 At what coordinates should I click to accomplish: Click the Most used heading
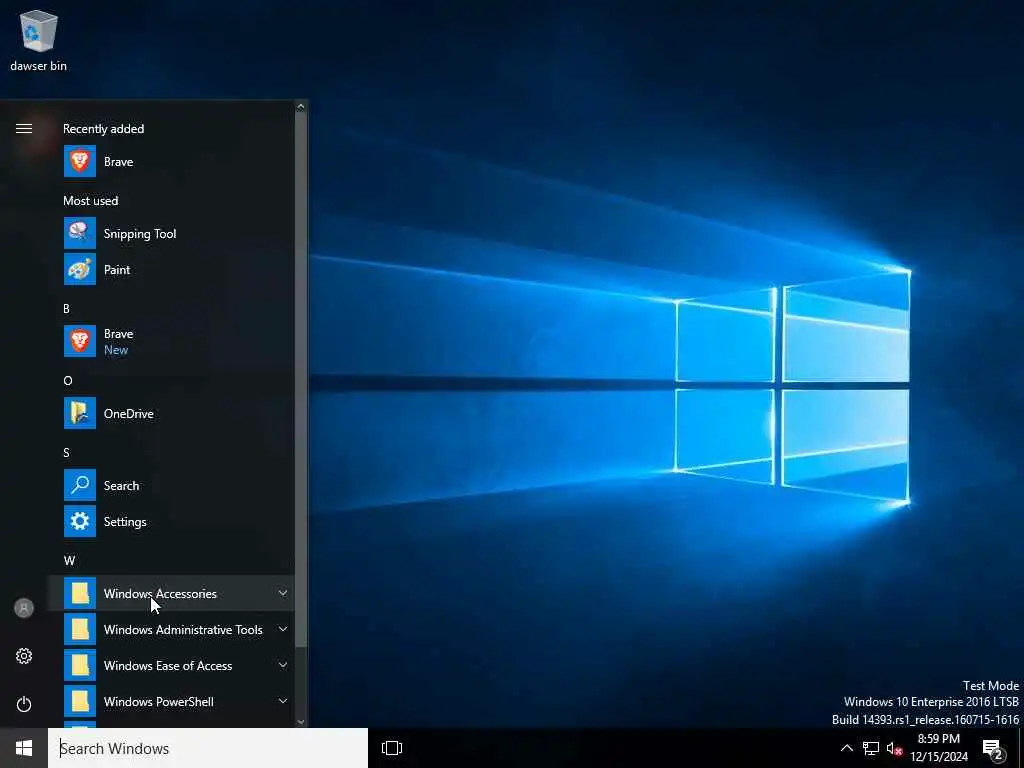91,200
